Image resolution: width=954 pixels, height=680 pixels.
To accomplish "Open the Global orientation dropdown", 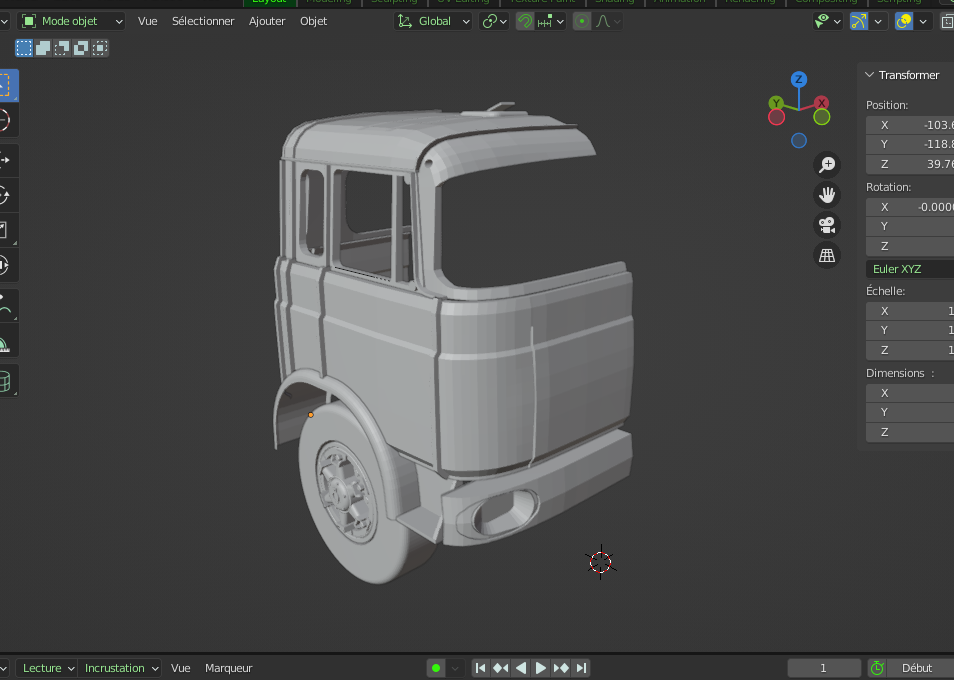I will (x=433, y=21).
